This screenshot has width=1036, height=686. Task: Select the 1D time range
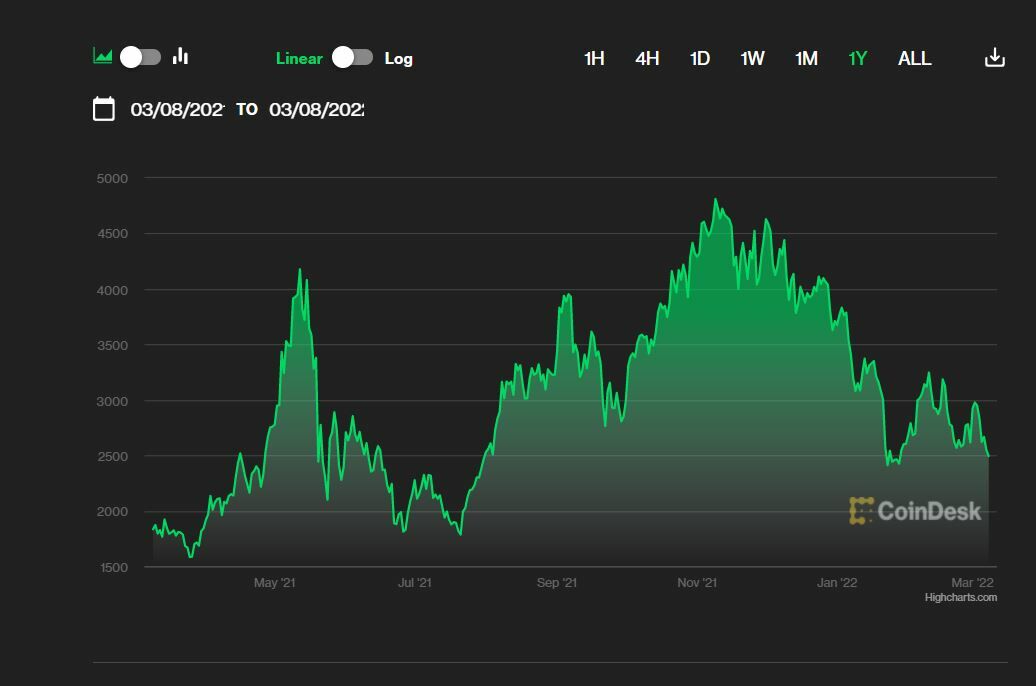[700, 58]
